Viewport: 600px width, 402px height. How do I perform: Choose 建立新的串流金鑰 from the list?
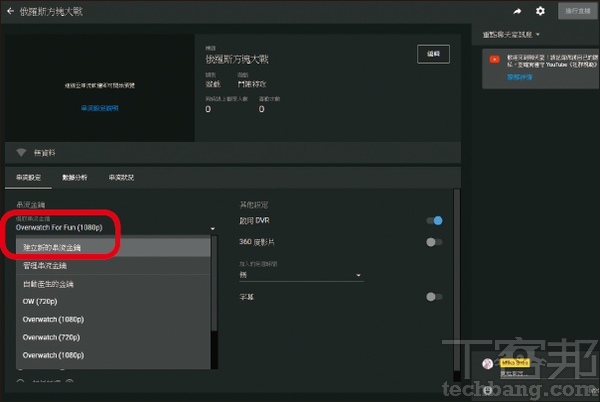coord(113,247)
